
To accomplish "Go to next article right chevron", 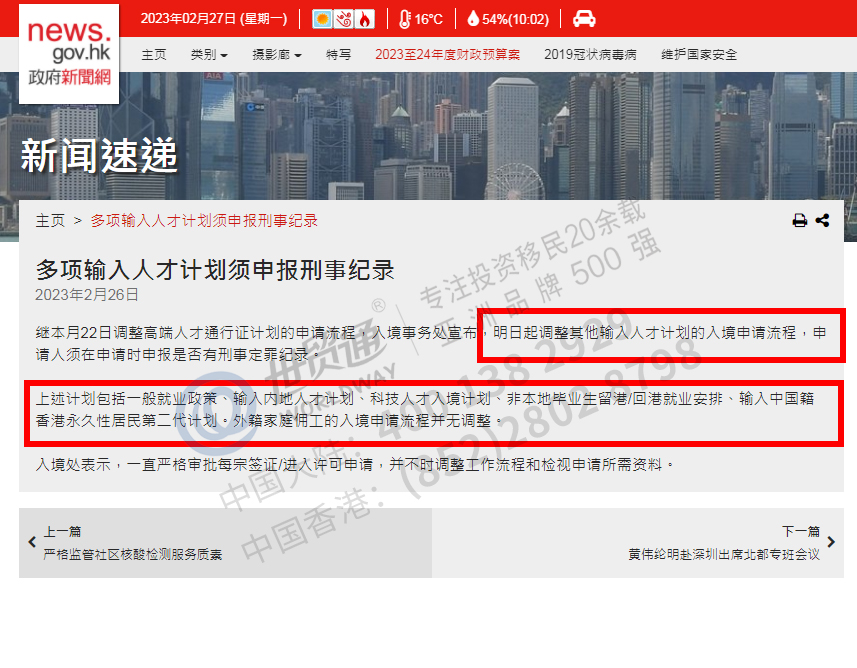I will pyautogui.click(x=831, y=542).
